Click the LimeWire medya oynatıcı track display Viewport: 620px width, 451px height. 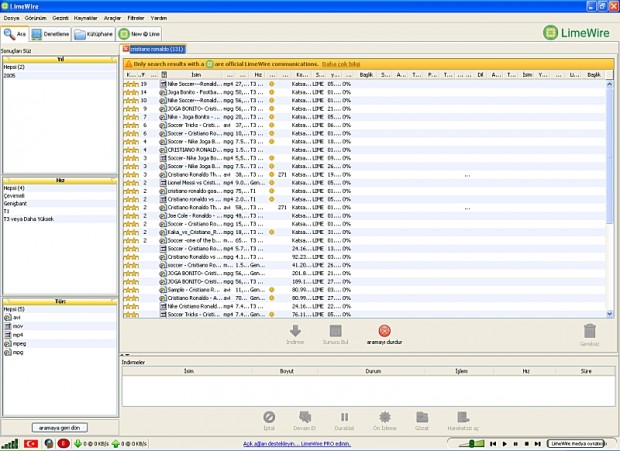[577, 443]
